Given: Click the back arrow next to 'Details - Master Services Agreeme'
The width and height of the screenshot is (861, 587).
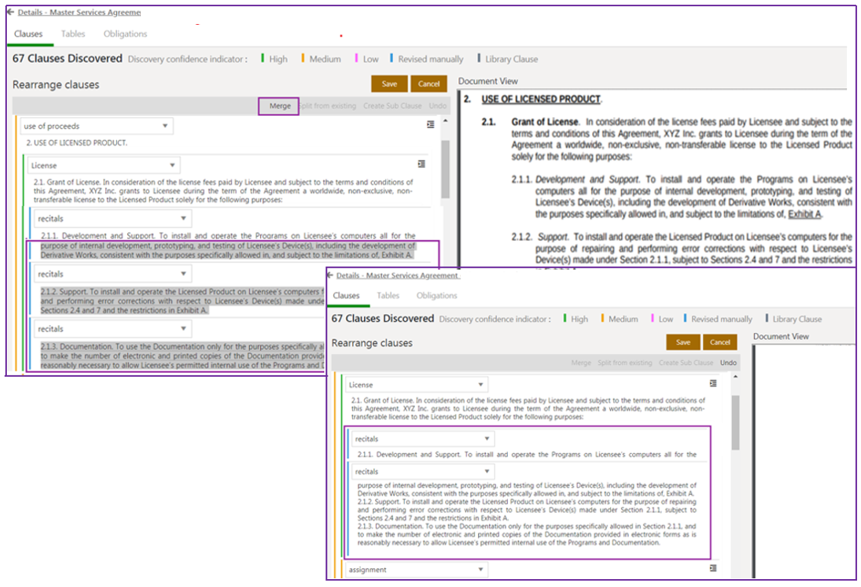Looking at the screenshot, I should (10, 12).
